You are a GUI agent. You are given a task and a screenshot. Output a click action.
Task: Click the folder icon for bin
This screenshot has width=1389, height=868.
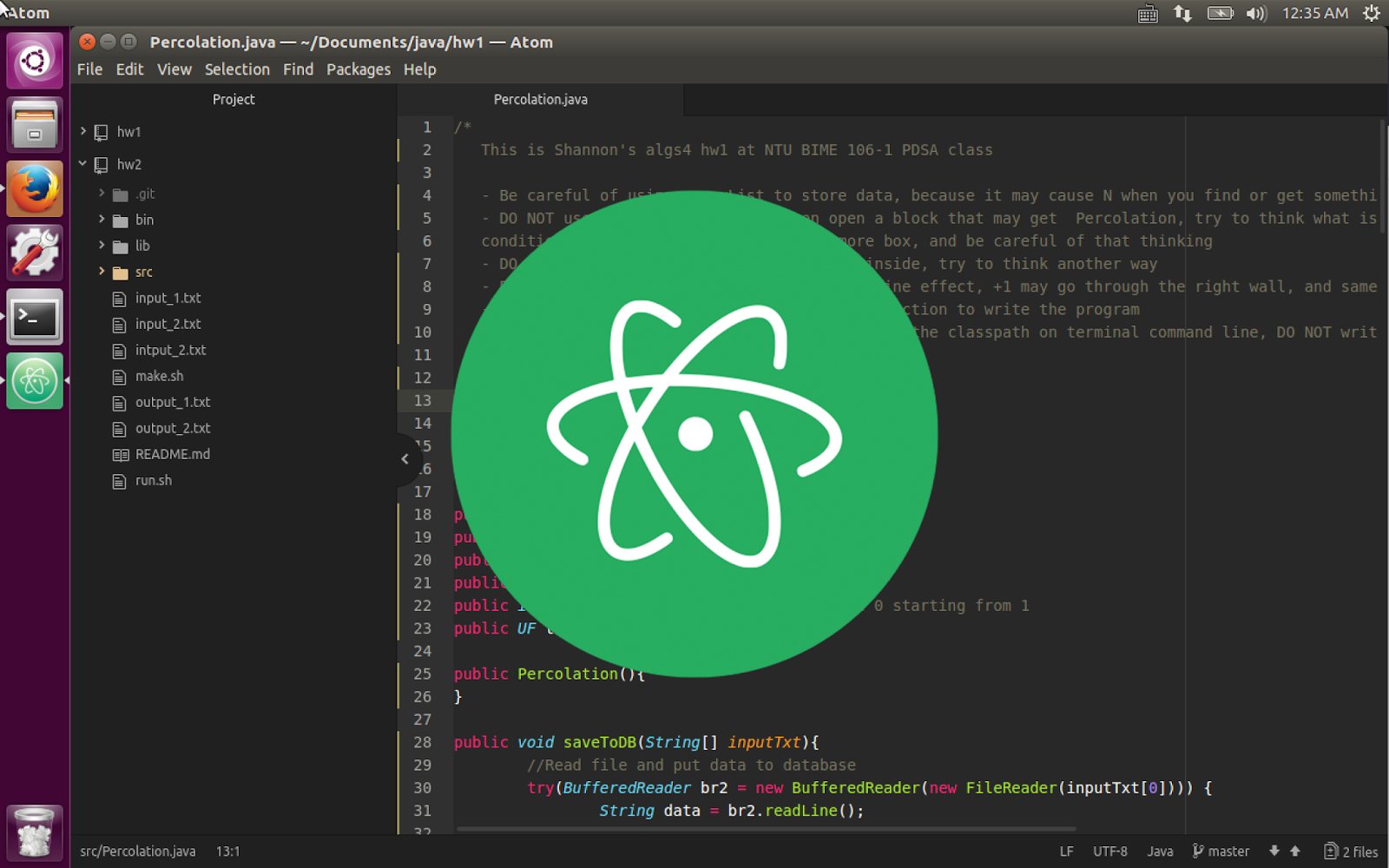pyautogui.click(x=121, y=220)
